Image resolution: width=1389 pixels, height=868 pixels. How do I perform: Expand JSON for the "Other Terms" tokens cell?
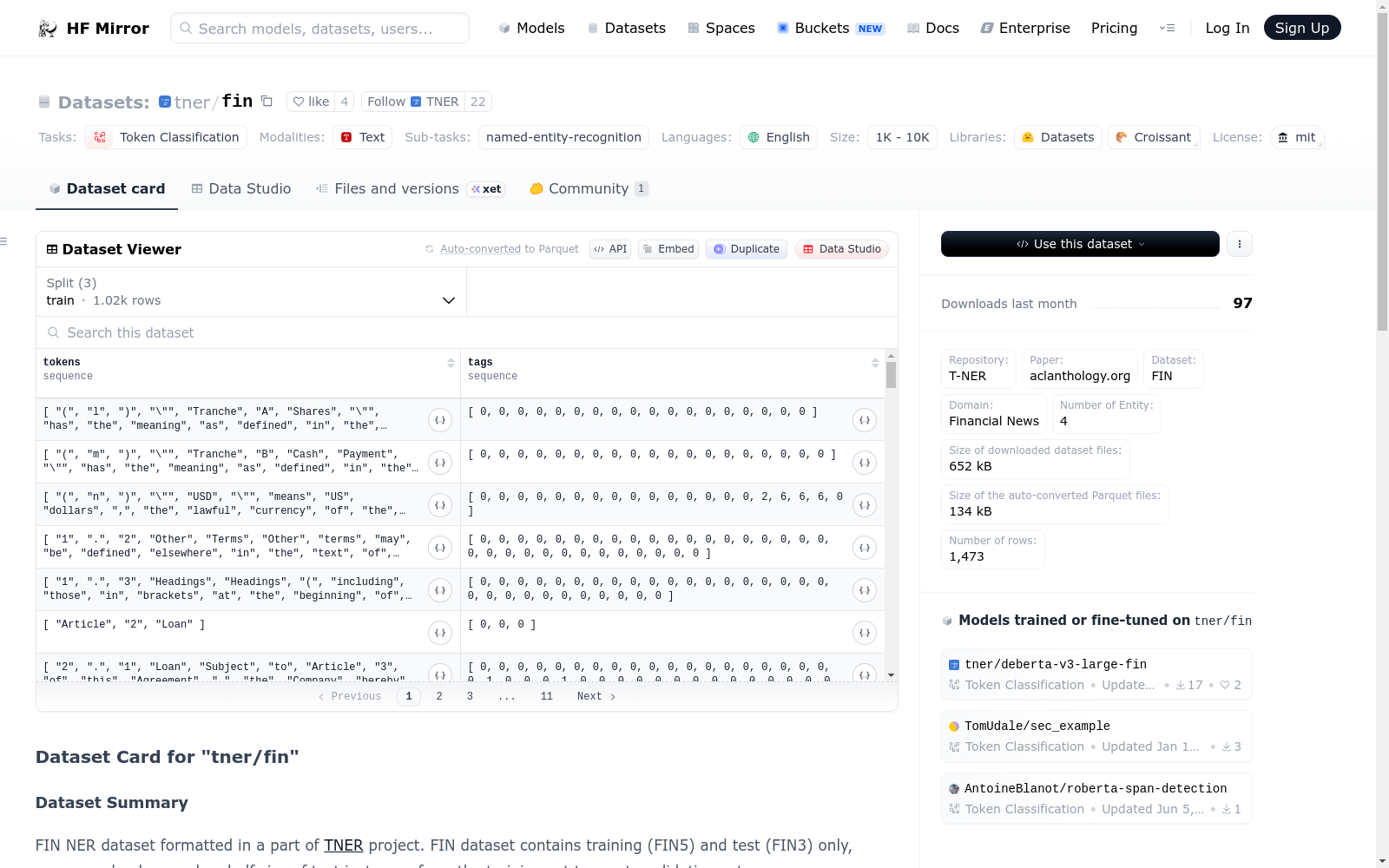coord(440,548)
